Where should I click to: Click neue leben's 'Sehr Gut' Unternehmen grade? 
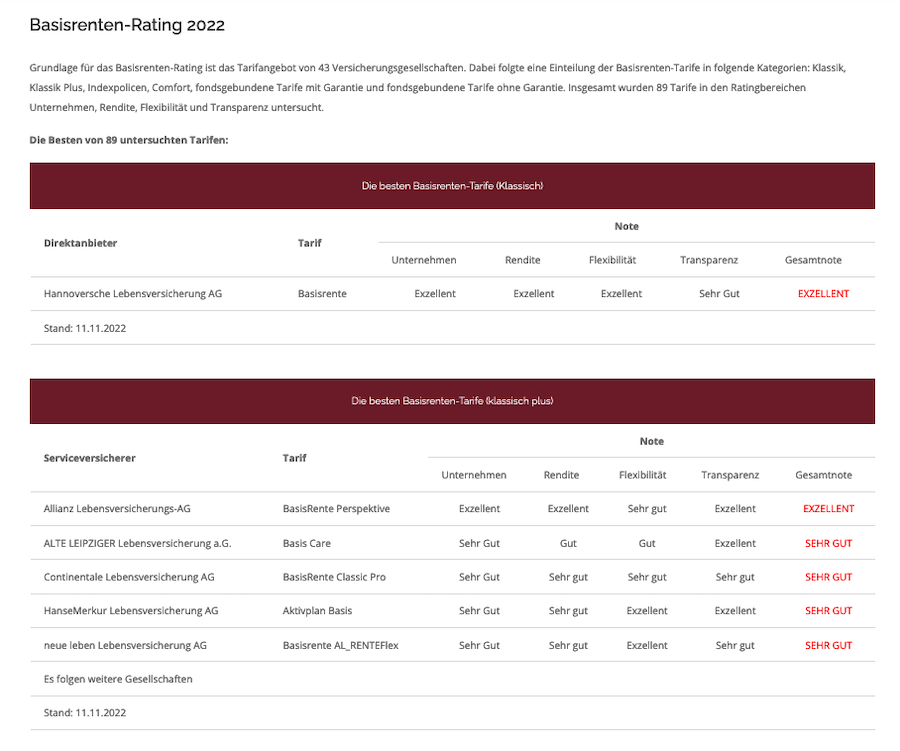click(x=479, y=645)
